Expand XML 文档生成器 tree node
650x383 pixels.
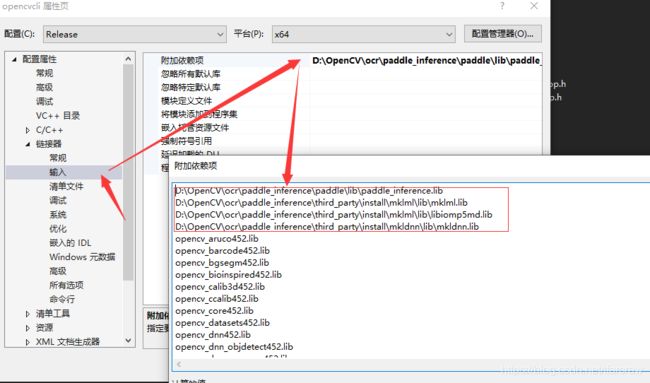(x=28, y=342)
